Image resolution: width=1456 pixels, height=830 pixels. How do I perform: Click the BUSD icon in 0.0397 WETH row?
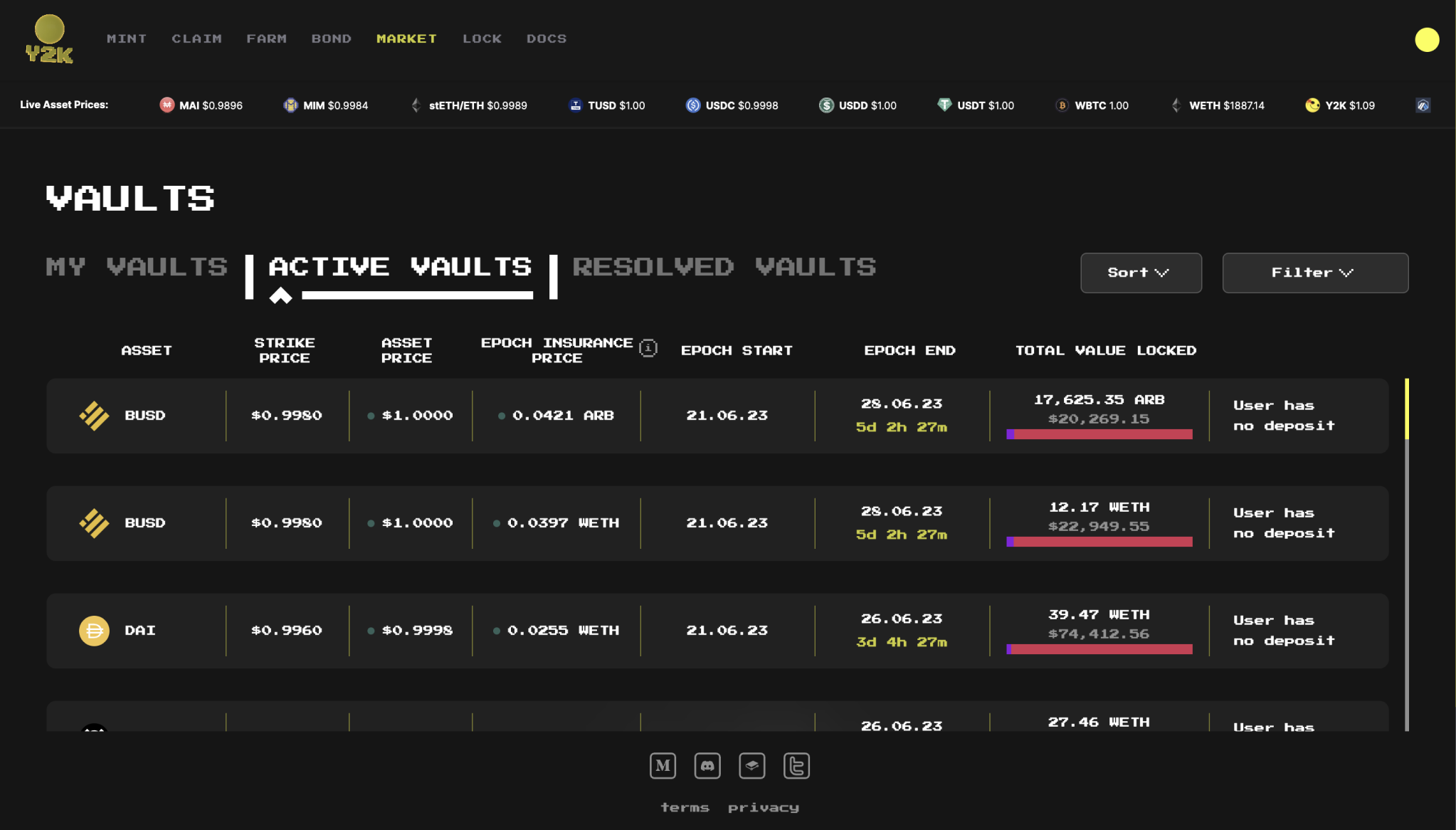click(94, 523)
